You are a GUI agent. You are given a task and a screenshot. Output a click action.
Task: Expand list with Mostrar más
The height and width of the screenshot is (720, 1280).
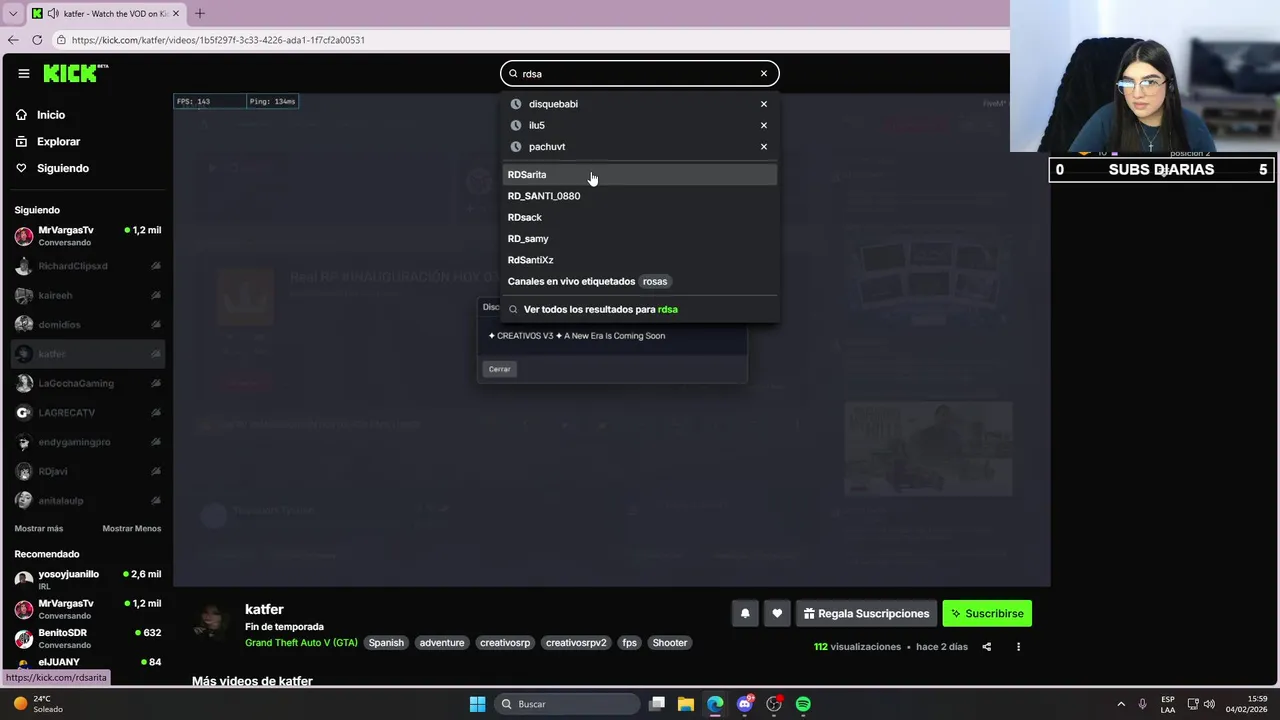(x=39, y=528)
